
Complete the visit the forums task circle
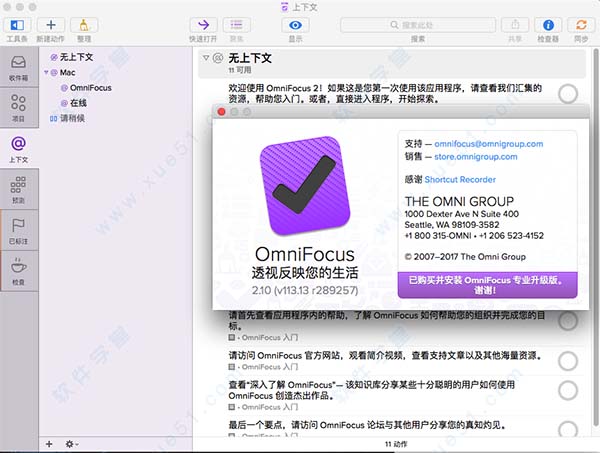tap(568, 429)
